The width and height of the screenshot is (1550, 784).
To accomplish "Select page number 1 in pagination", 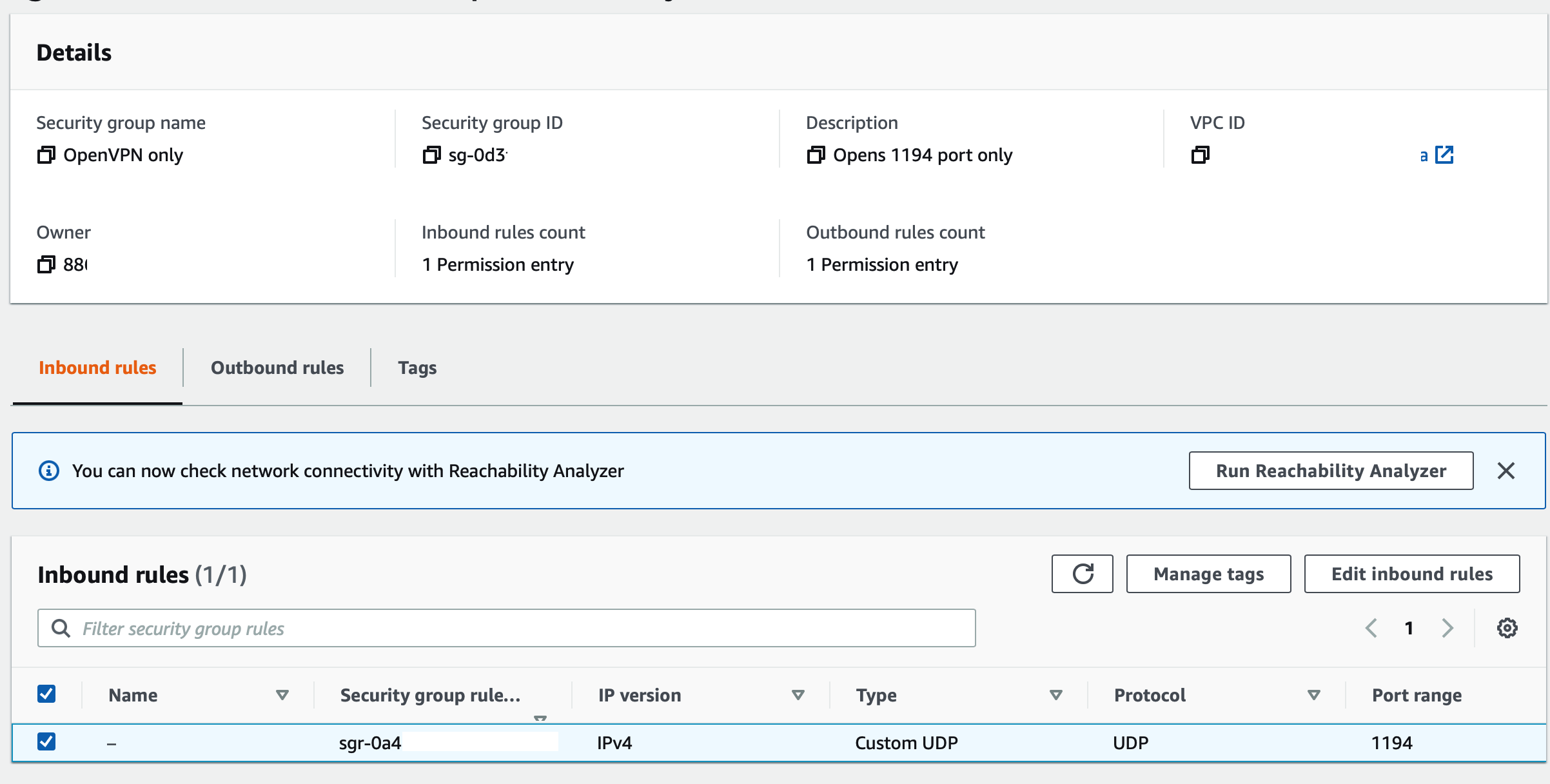I will [1409, 628].
